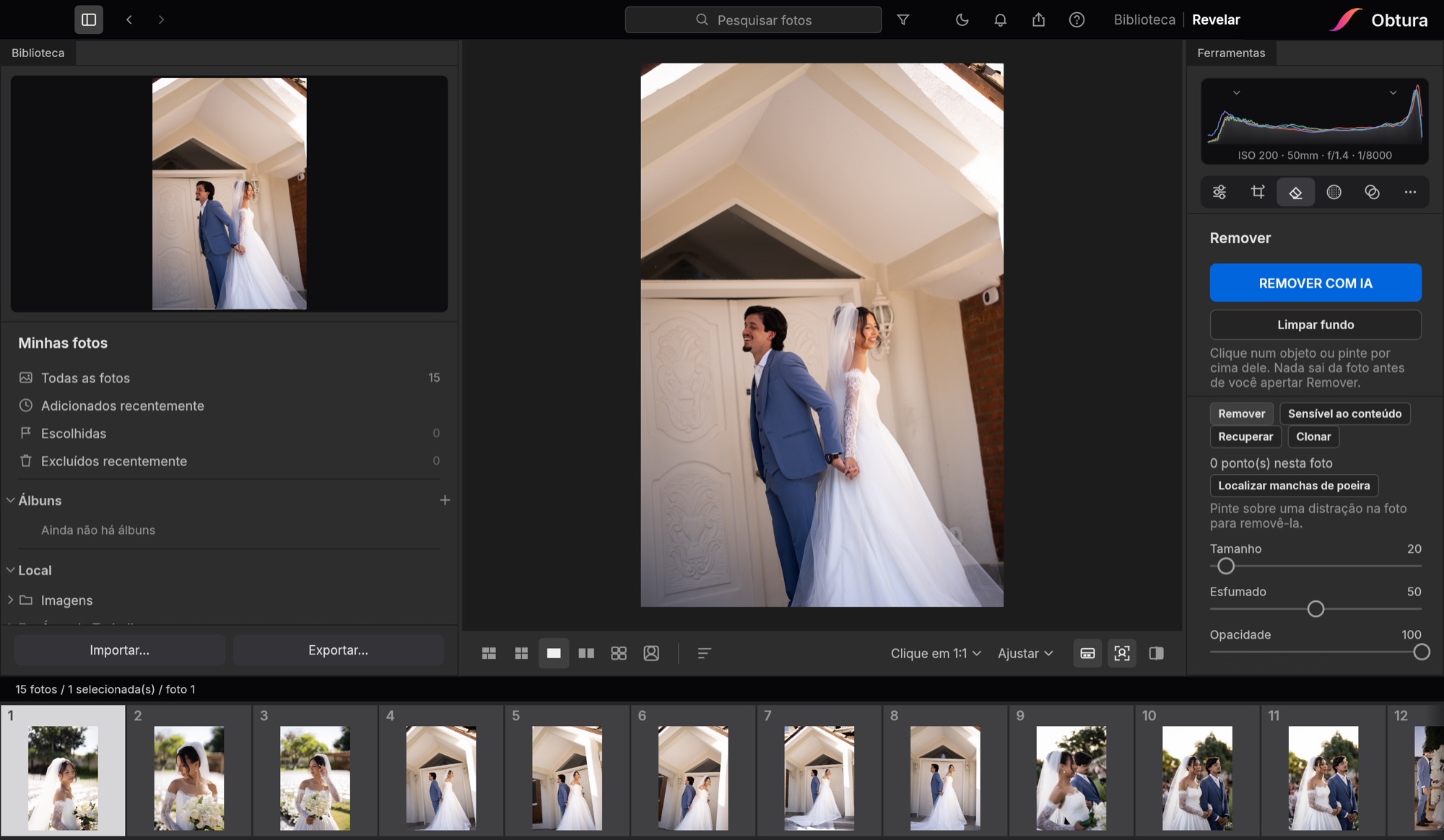
Task: Select the Crop tool icon
Action: click(x=1258, y=192)
